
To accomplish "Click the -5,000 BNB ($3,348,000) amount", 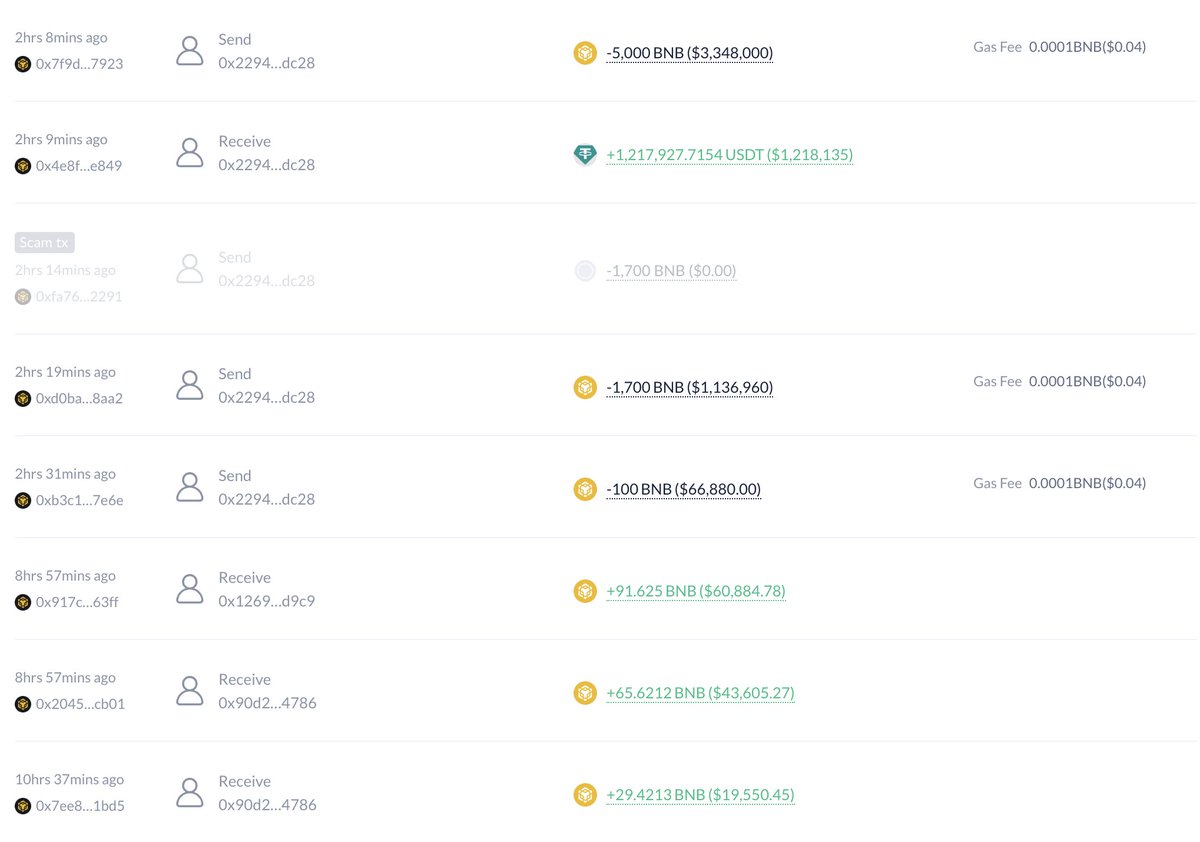I will tap(690, 53).
